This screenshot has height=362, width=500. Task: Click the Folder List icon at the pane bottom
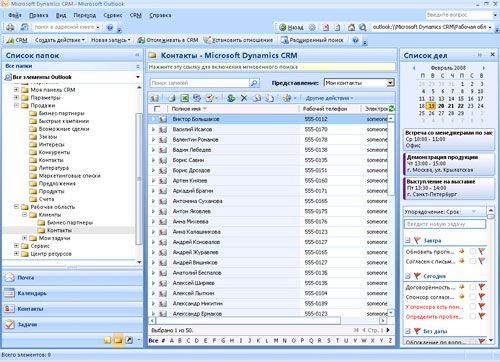117,340
